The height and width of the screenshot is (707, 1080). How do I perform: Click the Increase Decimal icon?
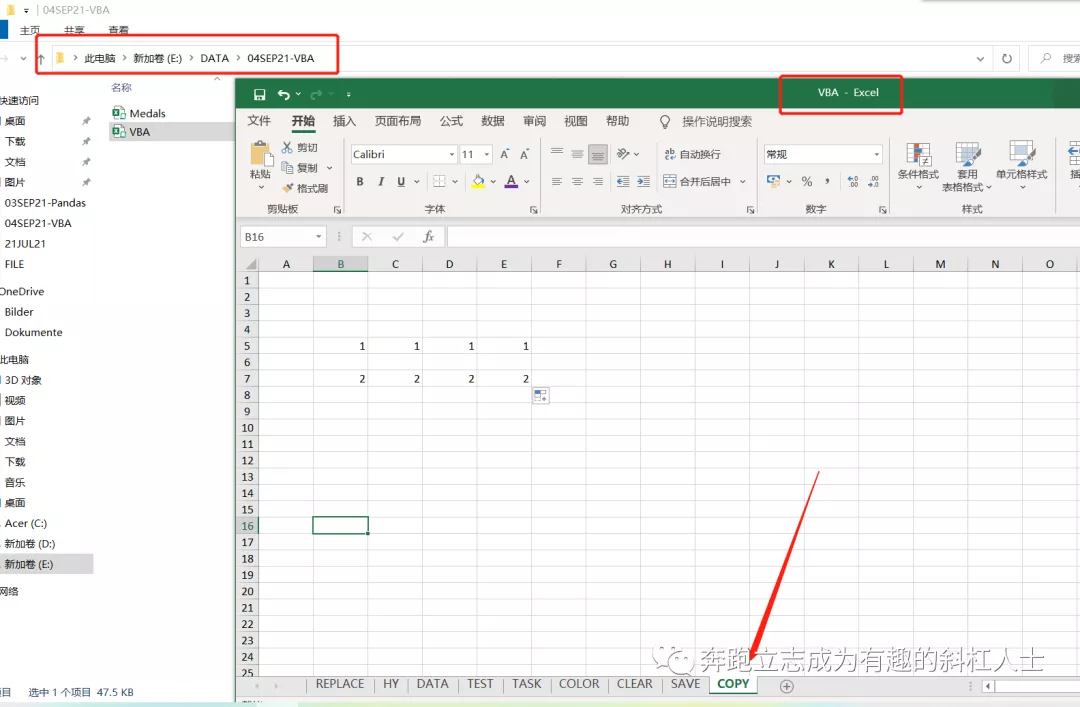(x=853, y=181)
